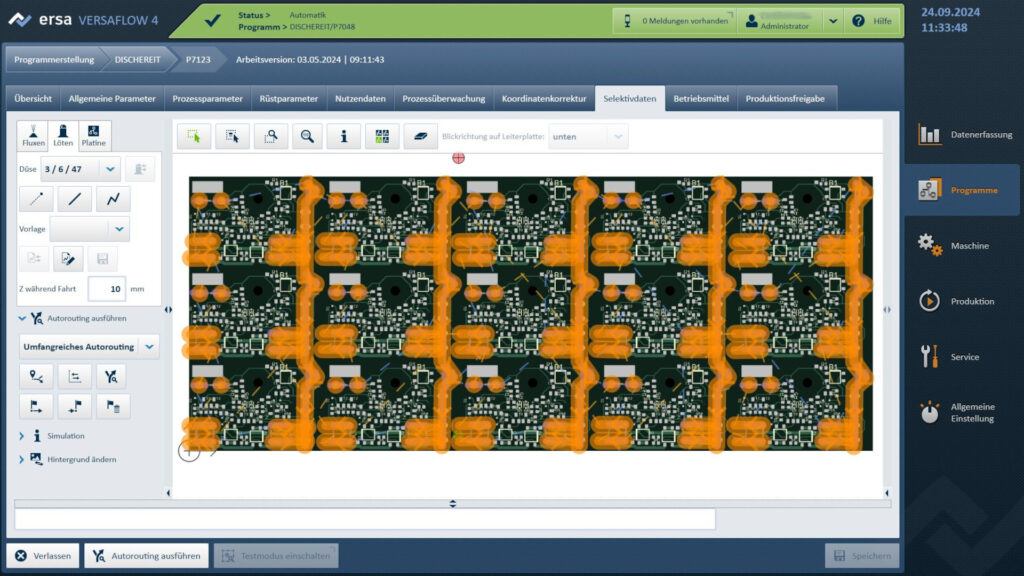Click the small autorouting icon in the grid
1024x576 pixels.
[x=111, y=376]
